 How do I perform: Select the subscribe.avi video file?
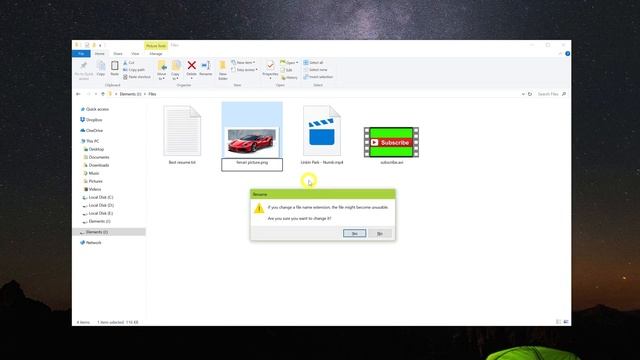391,146
